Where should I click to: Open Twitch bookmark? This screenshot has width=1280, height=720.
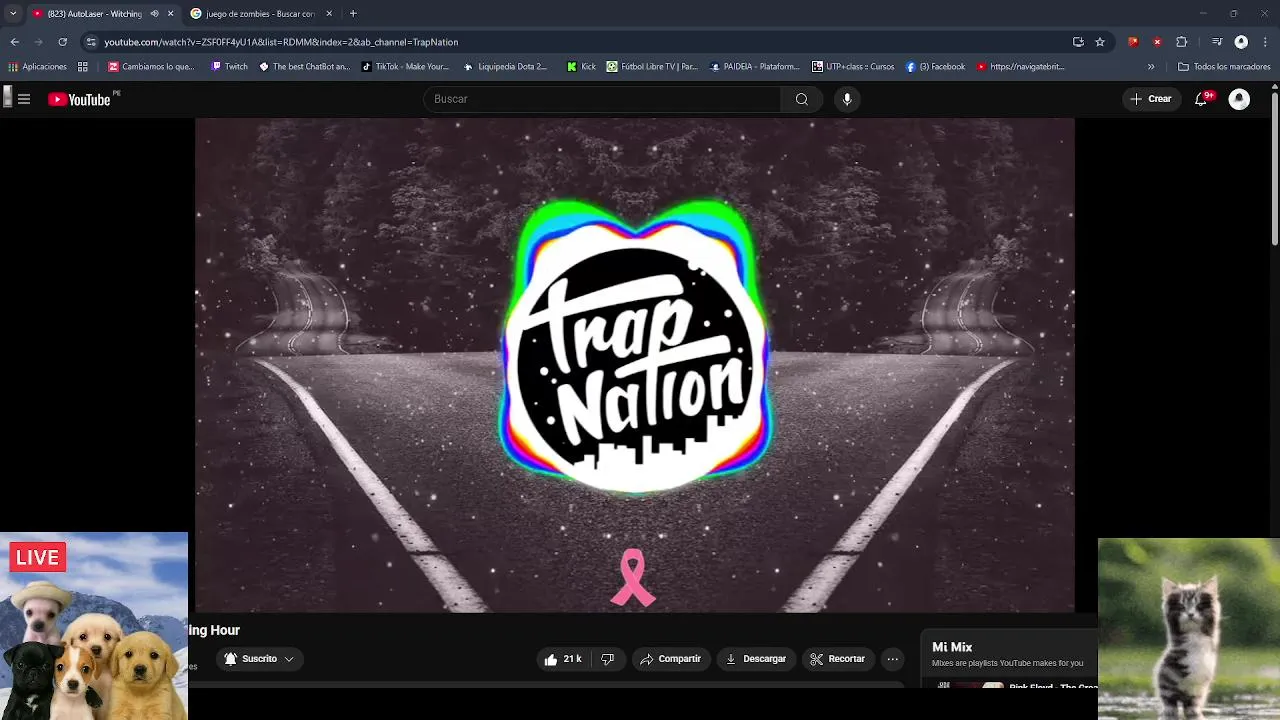tap(229, 67)
